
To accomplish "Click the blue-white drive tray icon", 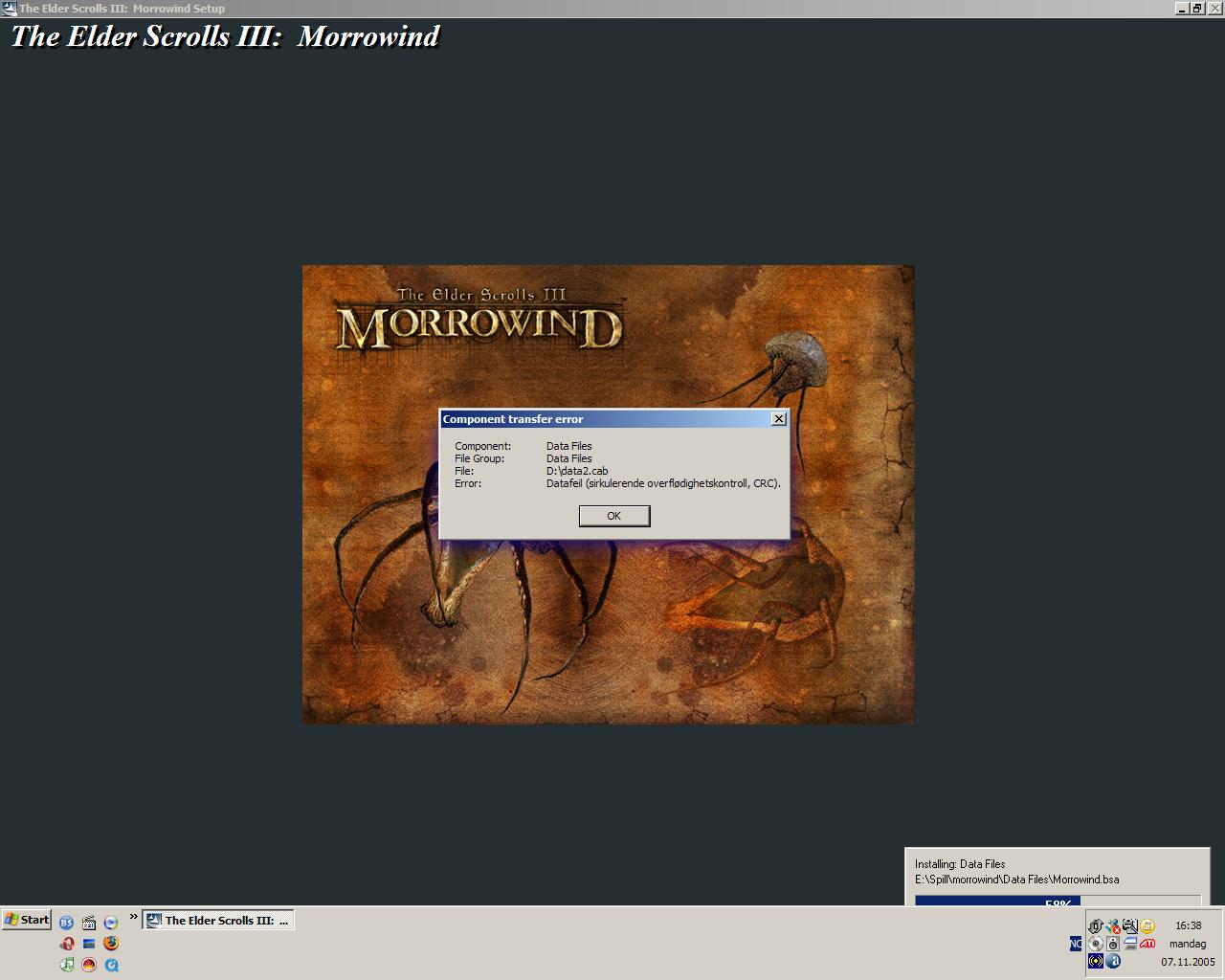I will pyautogui.click(x=1130, y=944).
